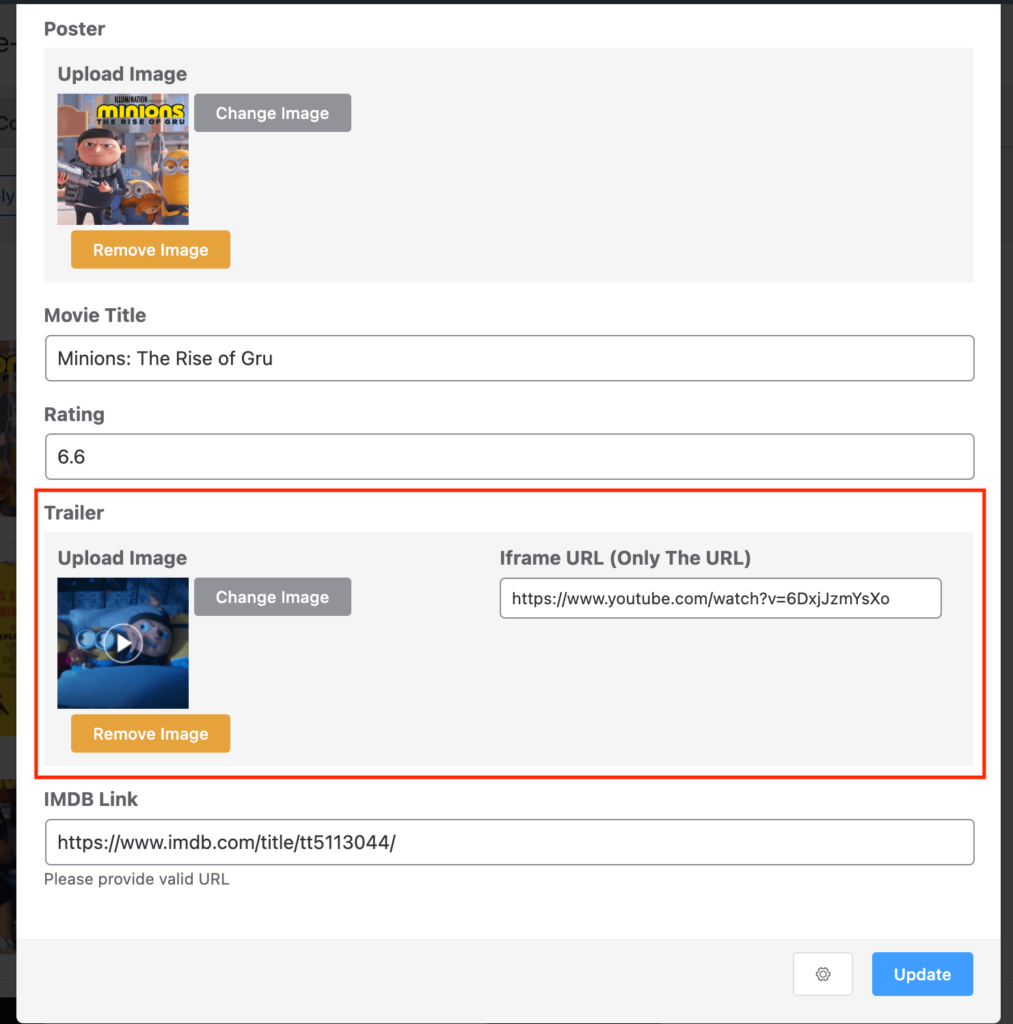Image resolution: width=1013 pixels, height=1024 pixels.
Task: Change the poster image
Action: (272, 113)
